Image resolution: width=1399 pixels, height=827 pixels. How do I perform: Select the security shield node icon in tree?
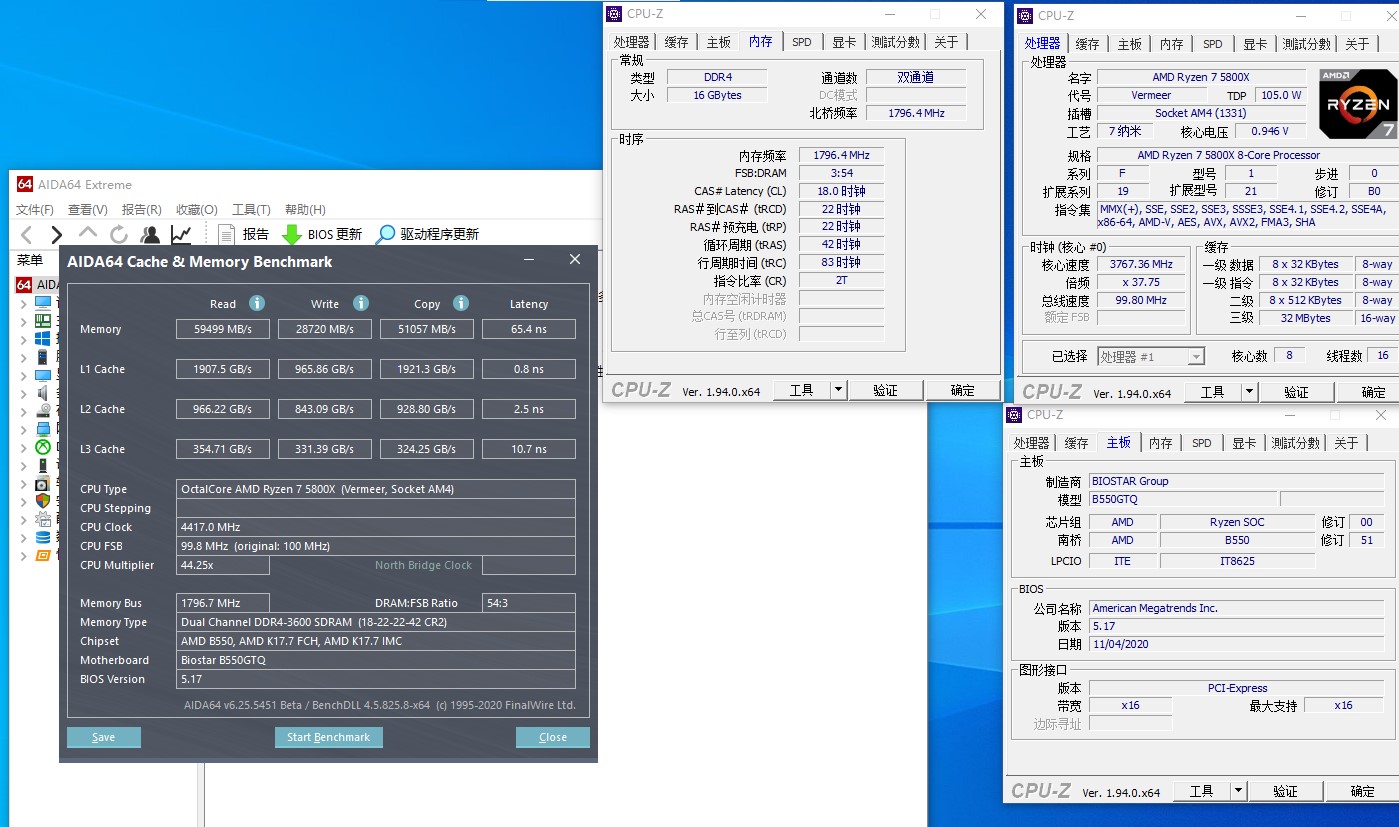[43, 500]
